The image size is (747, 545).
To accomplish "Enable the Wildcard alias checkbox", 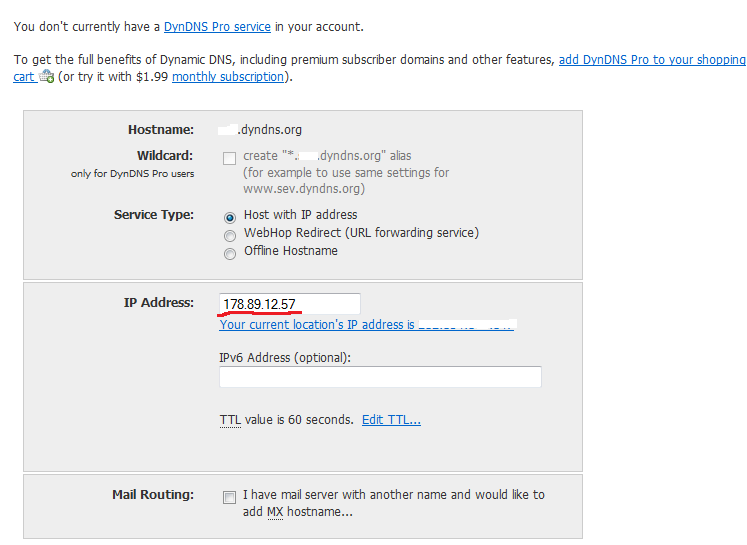I will pos(230,158).
